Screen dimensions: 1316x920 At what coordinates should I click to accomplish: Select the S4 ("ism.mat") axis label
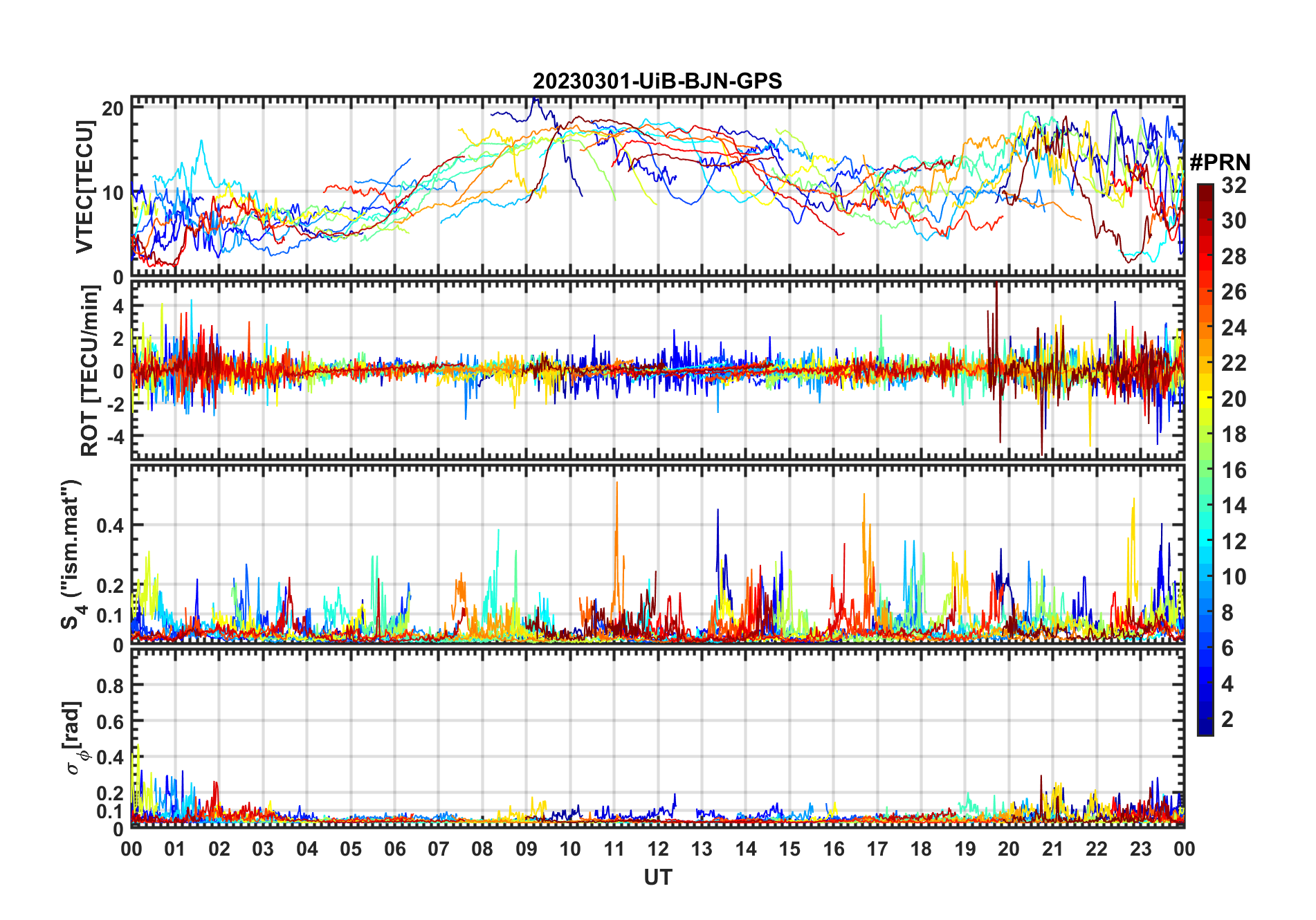tap(71, 555)
